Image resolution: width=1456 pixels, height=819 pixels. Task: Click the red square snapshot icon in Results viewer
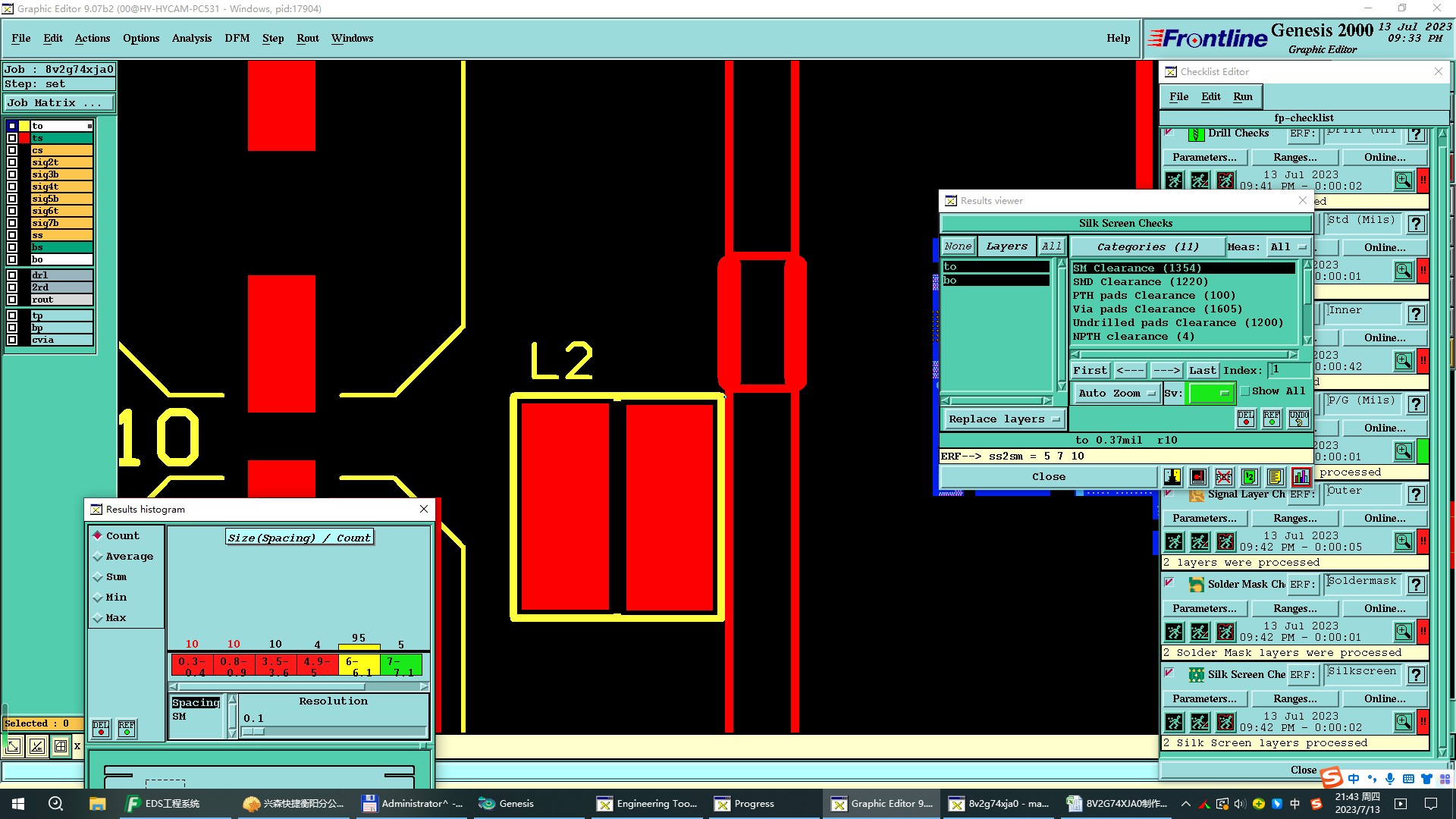coord(1198,477)
